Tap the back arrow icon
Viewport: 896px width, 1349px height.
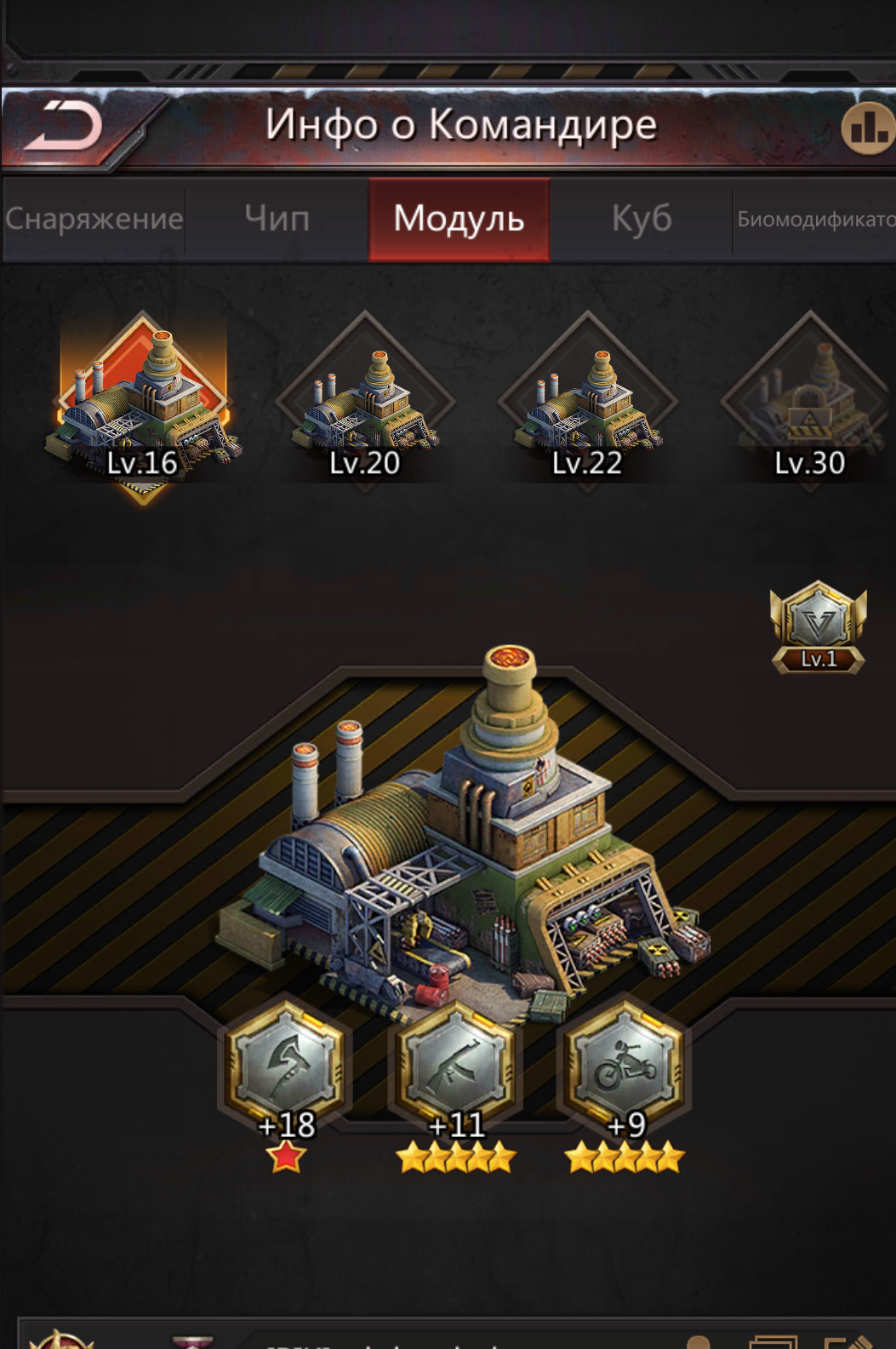point(64,126)
